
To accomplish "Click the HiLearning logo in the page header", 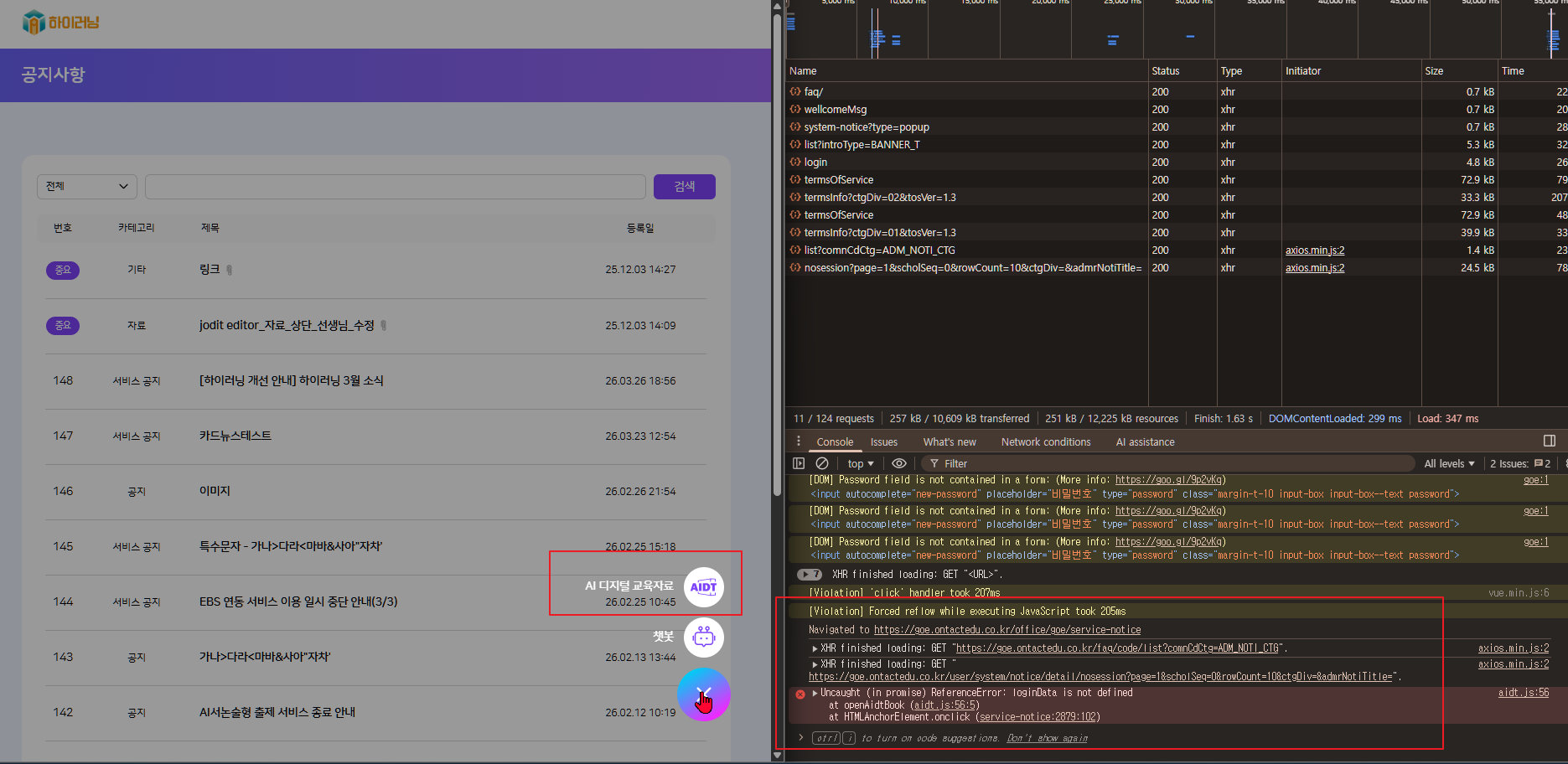I will coord(60,23).
